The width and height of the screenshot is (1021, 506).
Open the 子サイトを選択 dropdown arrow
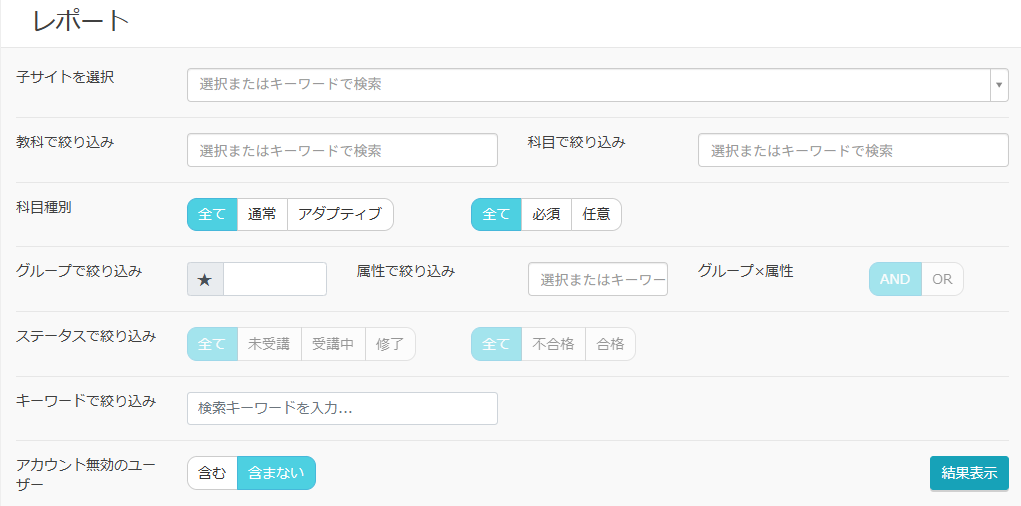999,85
